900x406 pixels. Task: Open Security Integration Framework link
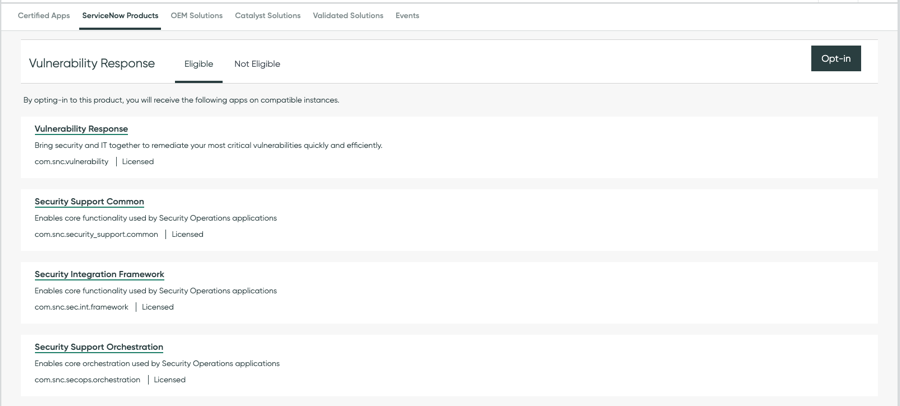(99, 274)
